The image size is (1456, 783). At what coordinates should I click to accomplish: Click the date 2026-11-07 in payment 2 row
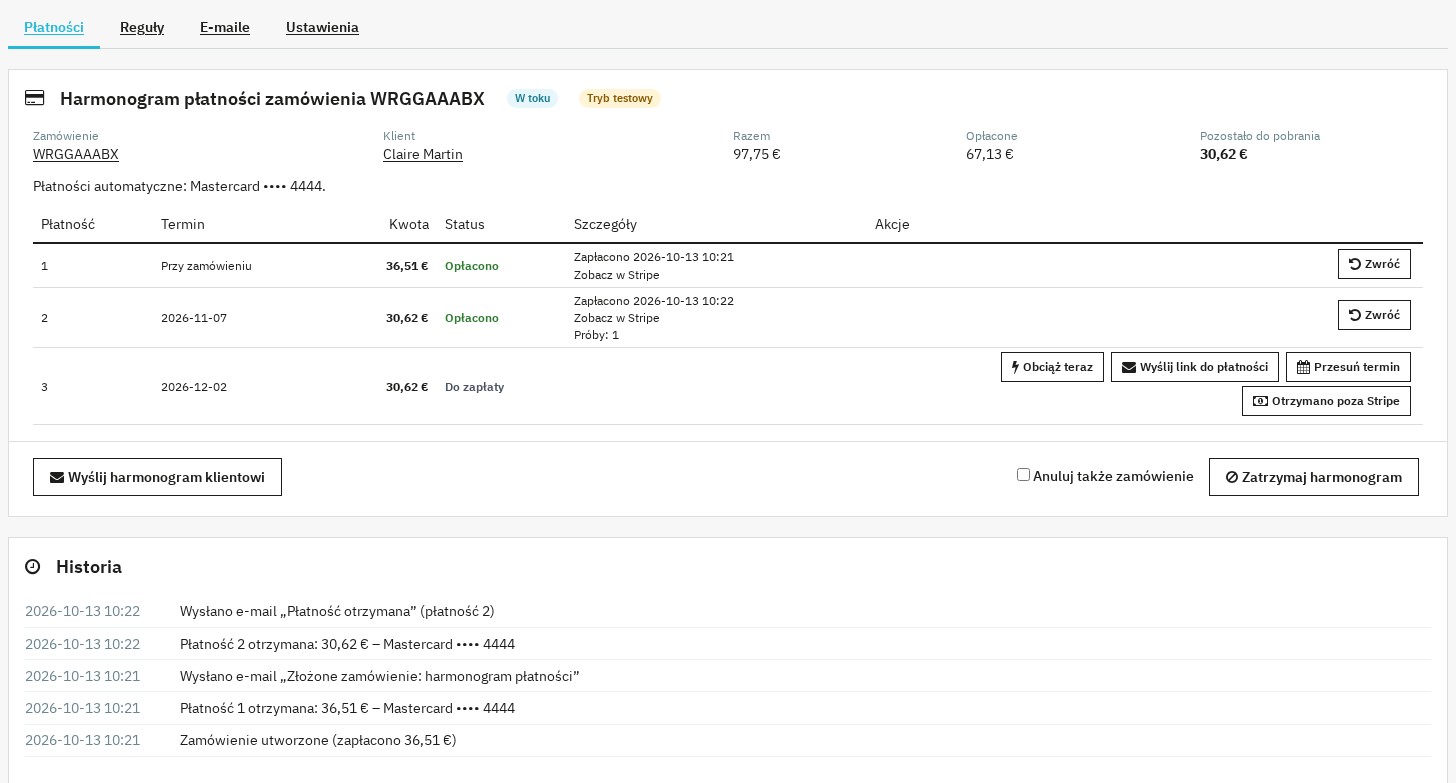[x=194, y=318]
